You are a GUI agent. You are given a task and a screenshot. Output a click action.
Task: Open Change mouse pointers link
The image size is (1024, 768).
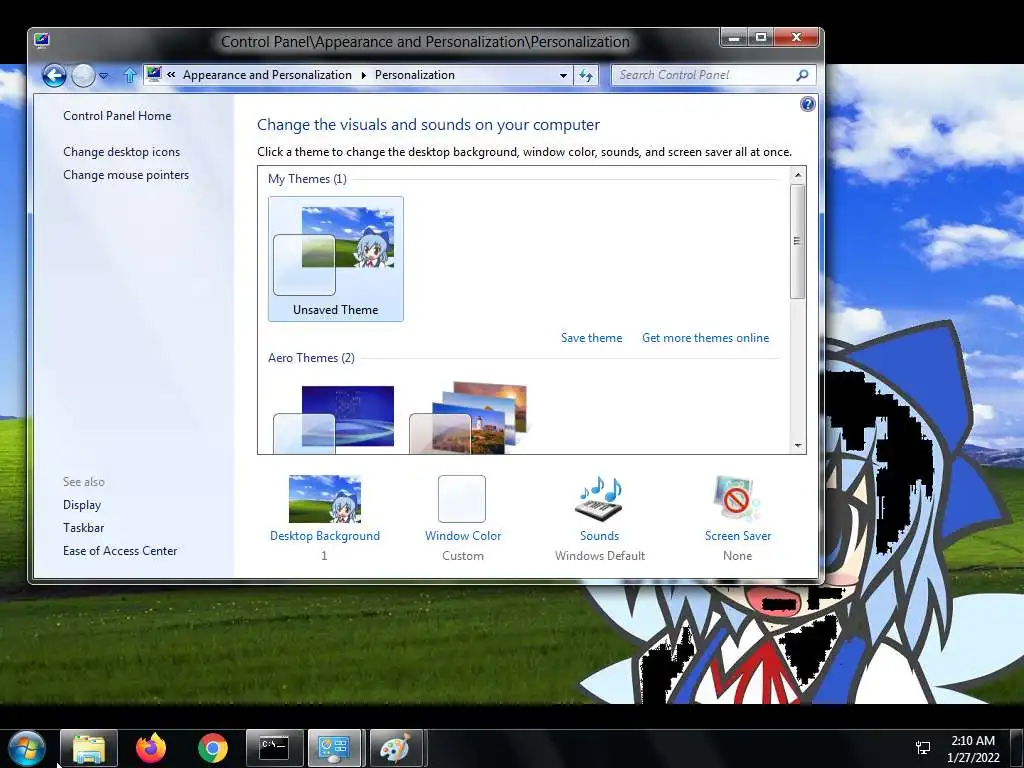point(126,175)
